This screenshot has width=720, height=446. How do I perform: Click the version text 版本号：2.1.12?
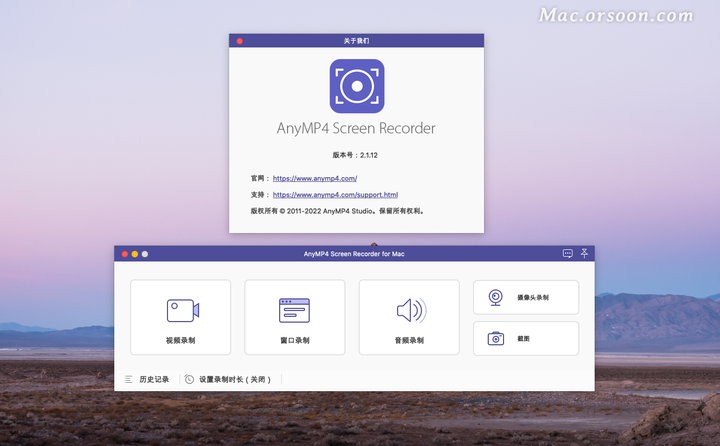click(355, 155)
